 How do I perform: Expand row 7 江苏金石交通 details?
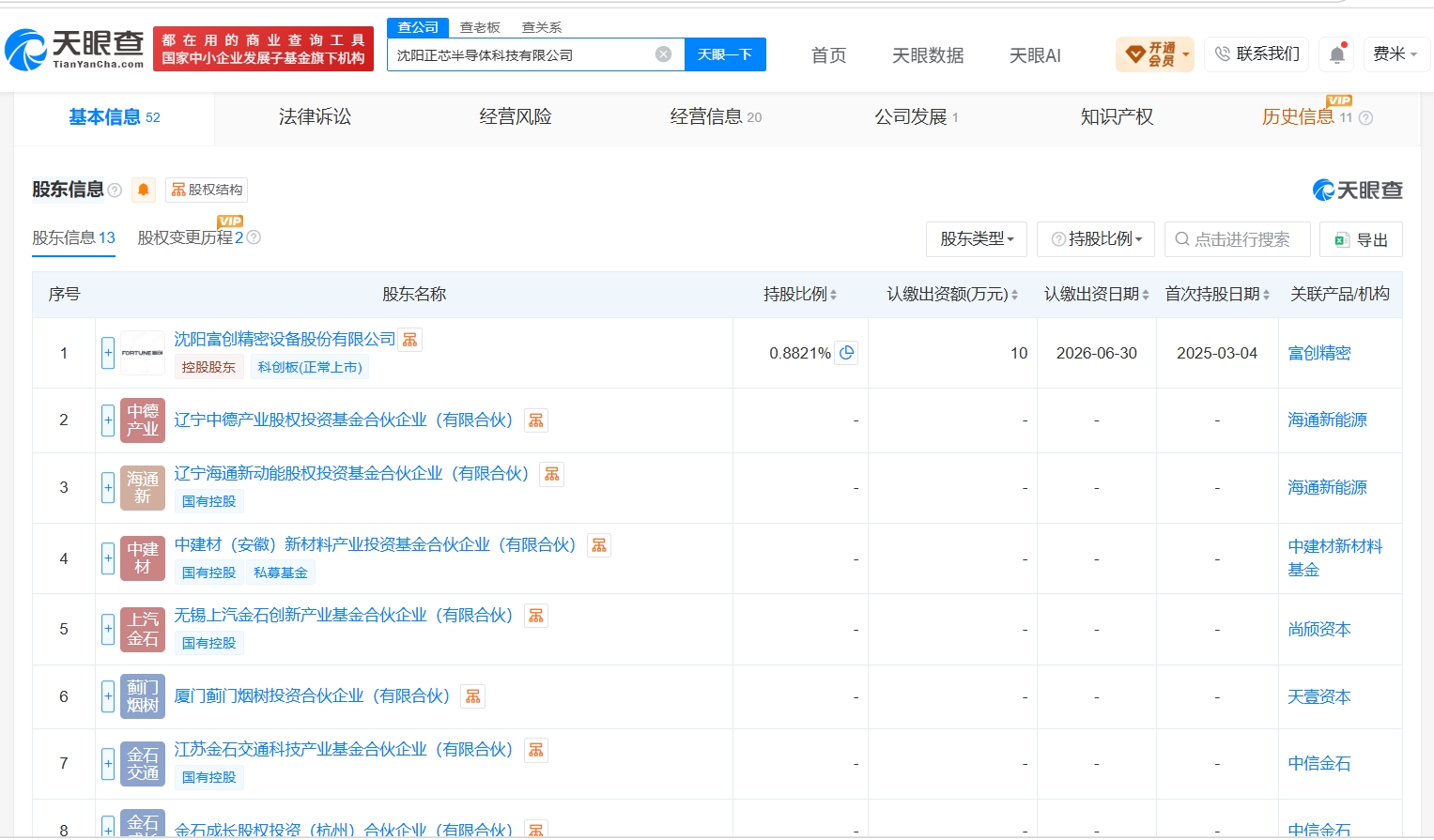[x=108, y=764]
